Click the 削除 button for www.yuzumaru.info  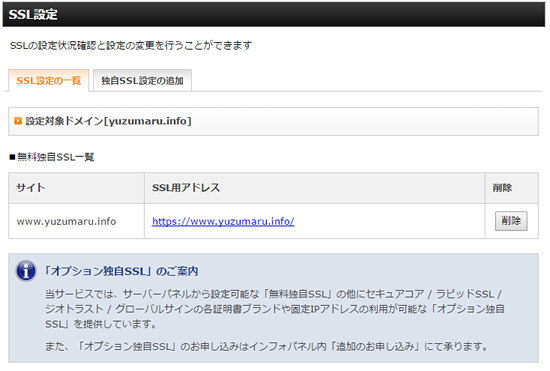click(x=511, y=221)
